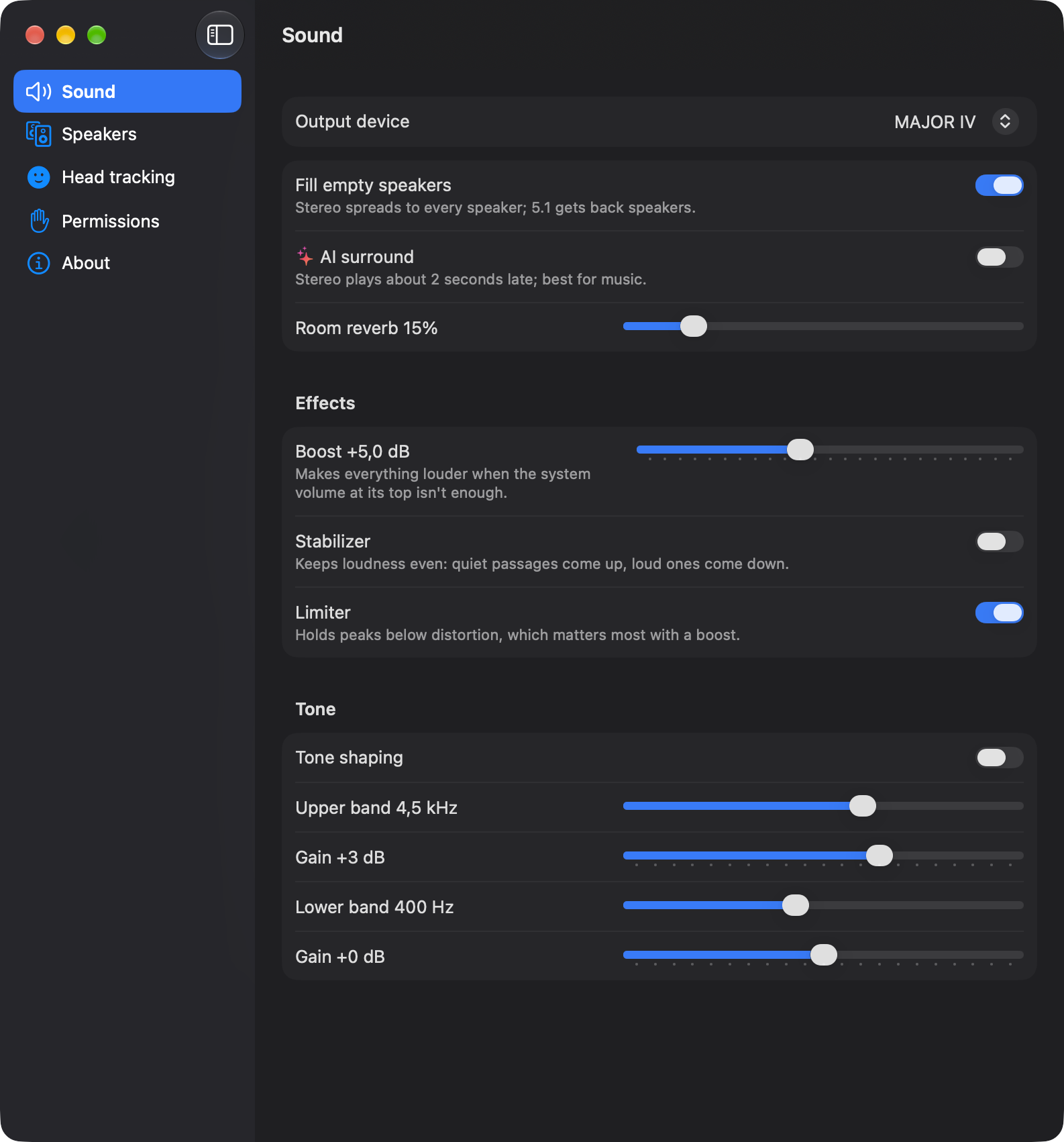Open the About section
The image size is (1064, 1142).
pos(127,263)
